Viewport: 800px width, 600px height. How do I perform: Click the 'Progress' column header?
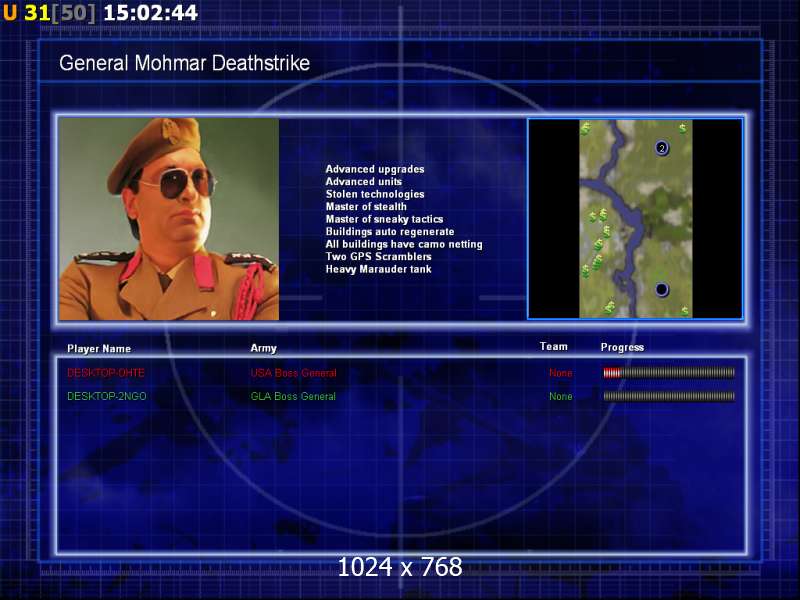tap(622, 347)
